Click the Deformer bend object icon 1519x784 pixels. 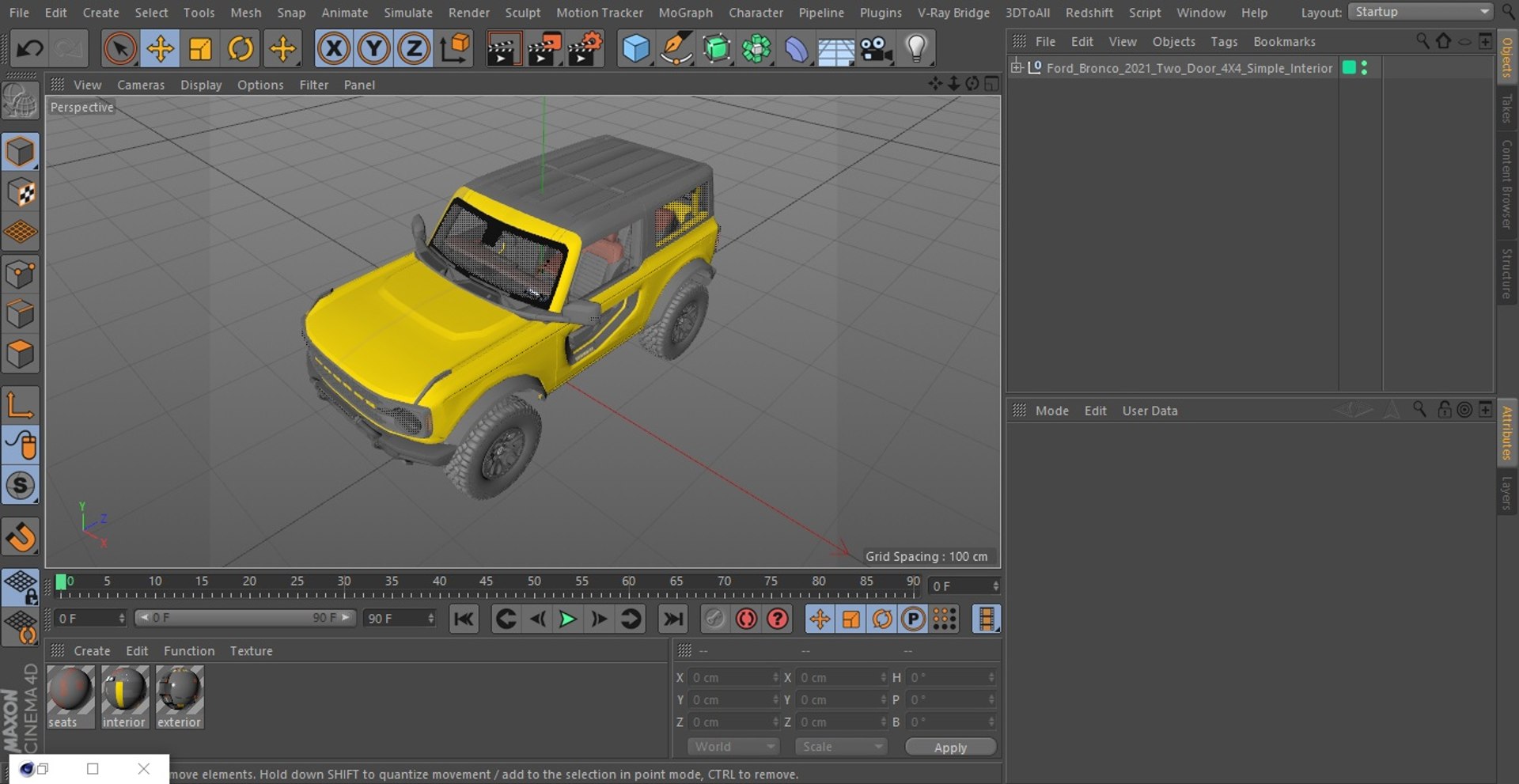(797, 49)
